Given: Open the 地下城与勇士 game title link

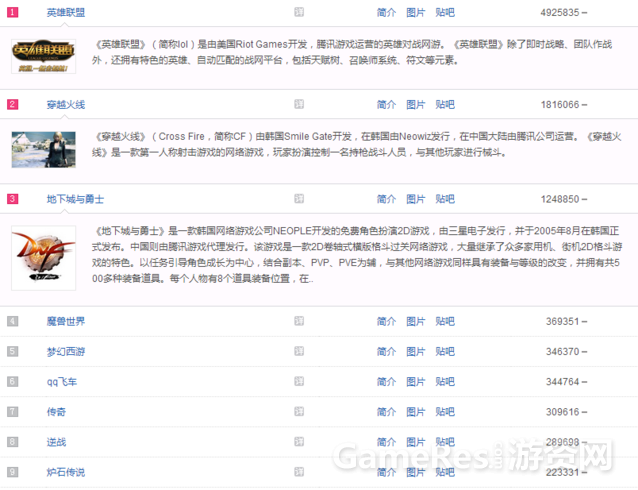Looking at the screenshot, I should [x=75, y=199].
